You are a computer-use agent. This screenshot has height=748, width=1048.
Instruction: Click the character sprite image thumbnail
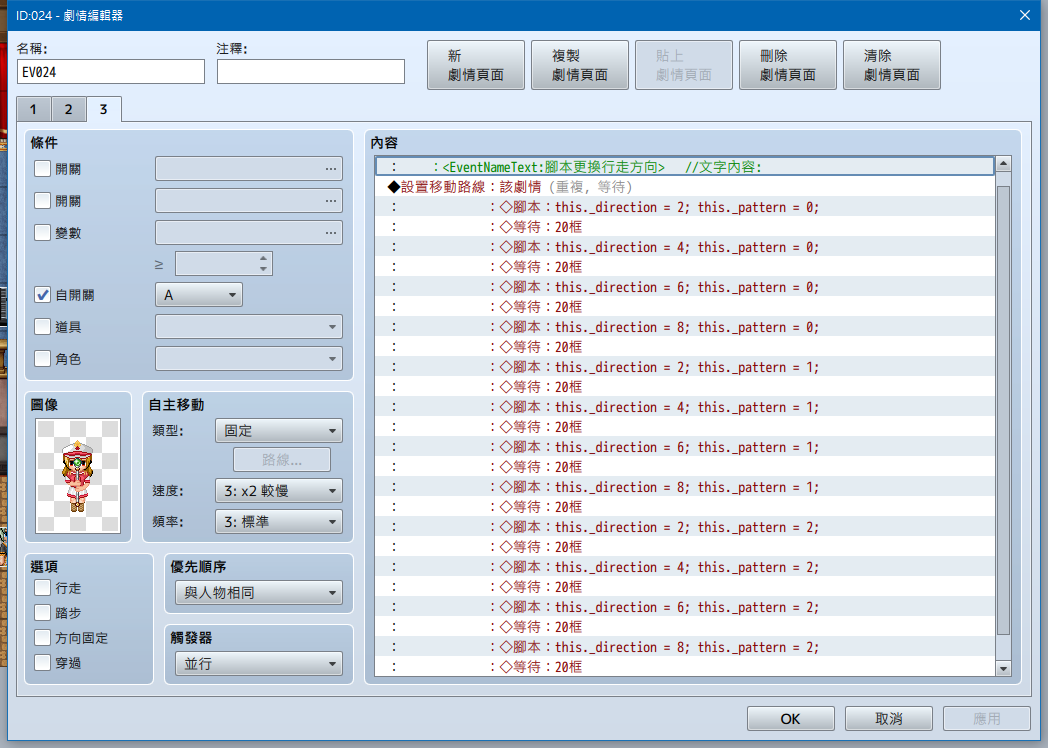[78, 475]
